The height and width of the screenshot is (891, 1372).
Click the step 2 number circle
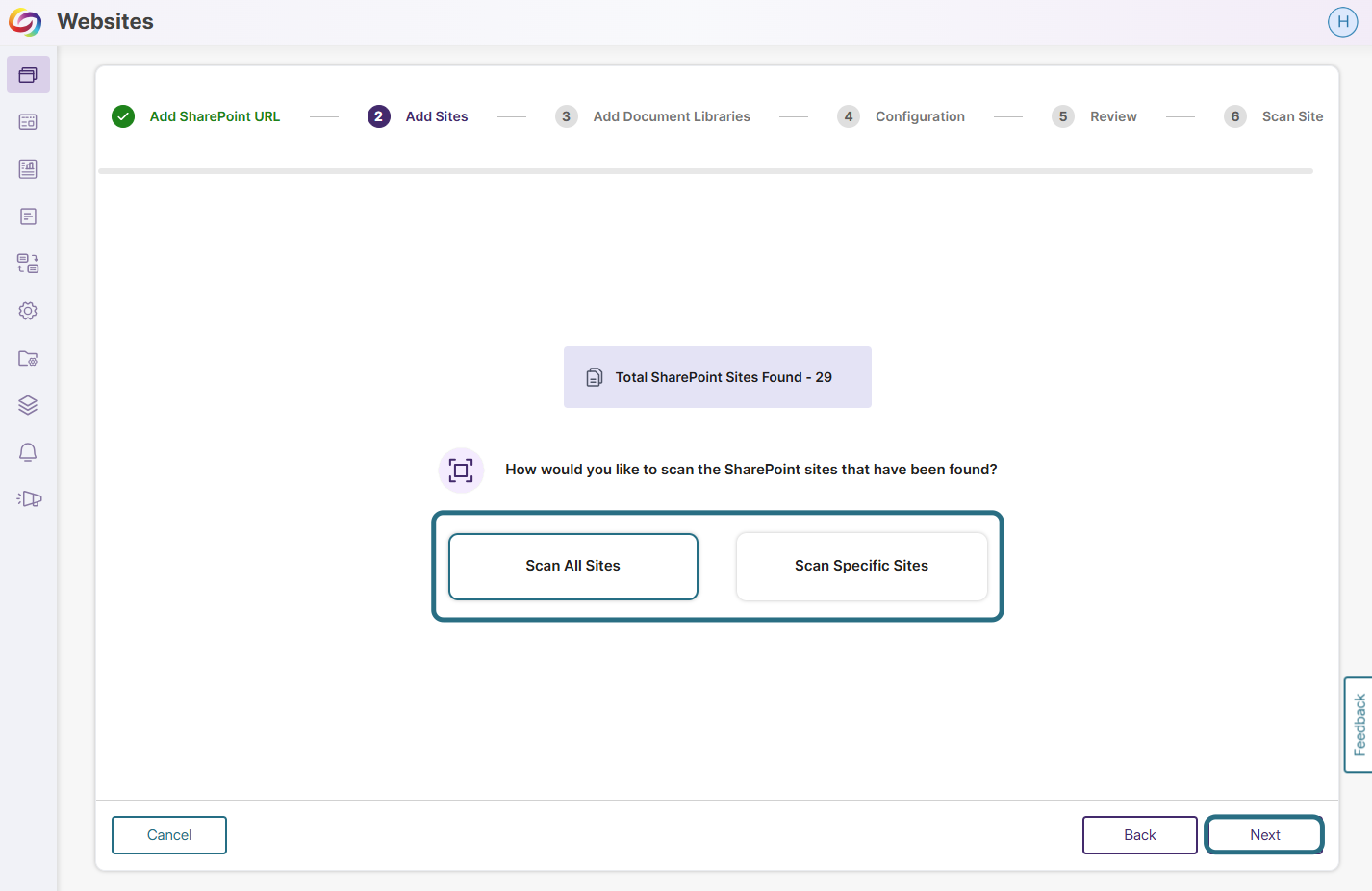pyautogui.click(x=379, y=116)
